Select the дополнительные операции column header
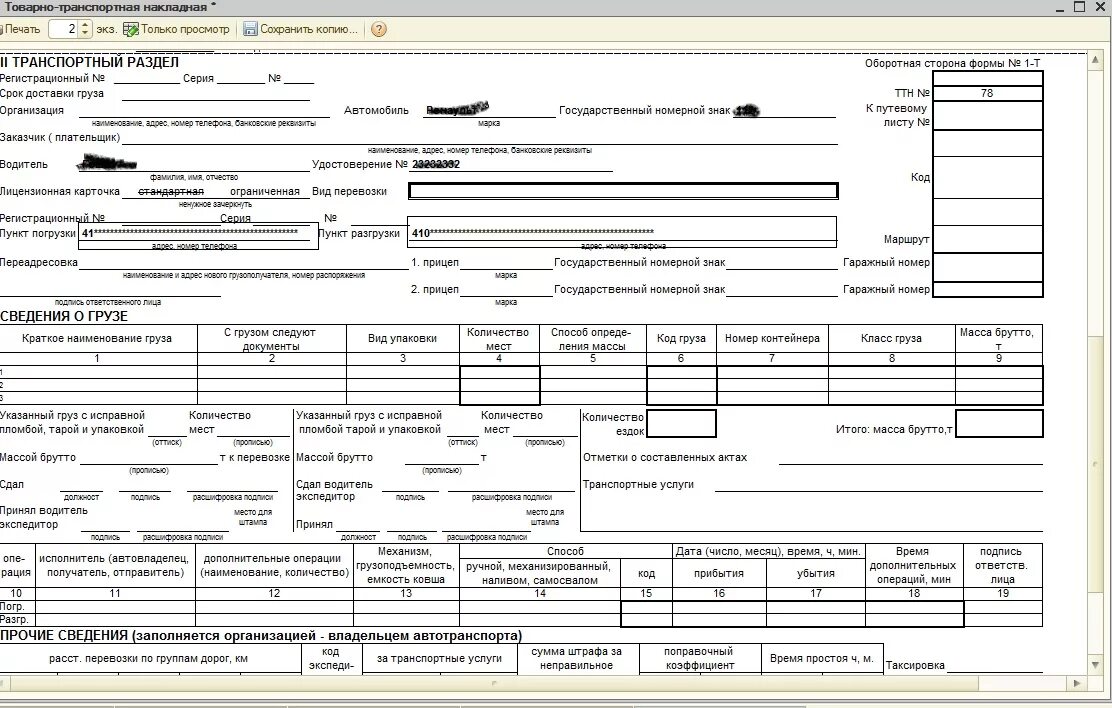Image resolution: width=1112 pixels, height=708 pixels. pos(274,565)
